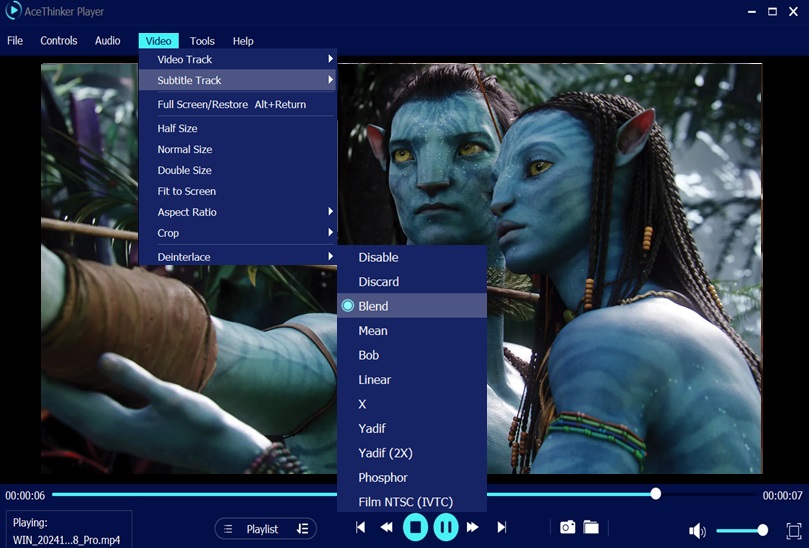Skip to the next track
Screen dimensions: 809x548
[501, 527]
